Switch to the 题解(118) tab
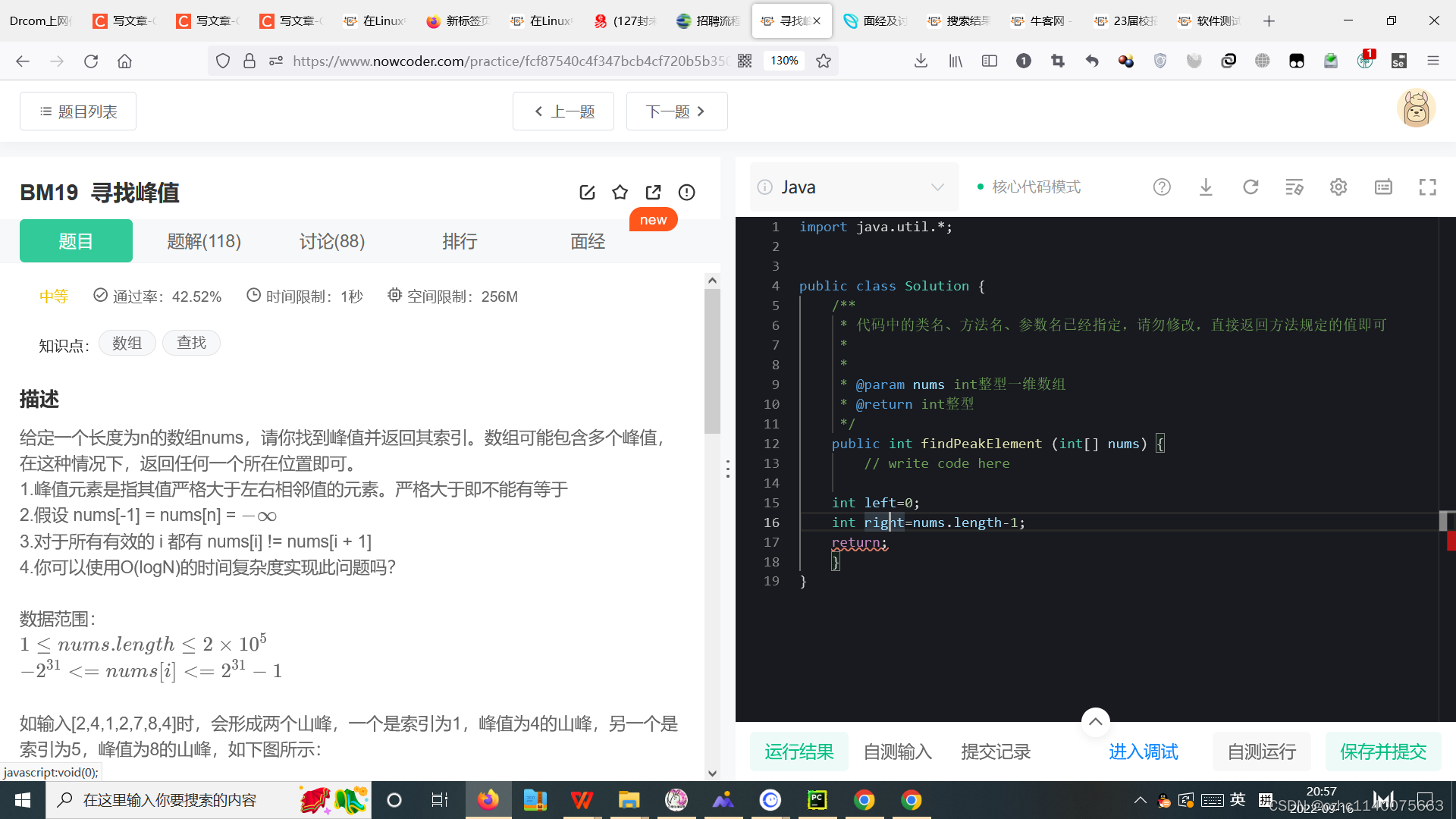The height and width of the screenshot is (819, 1456). coord(203,241)
